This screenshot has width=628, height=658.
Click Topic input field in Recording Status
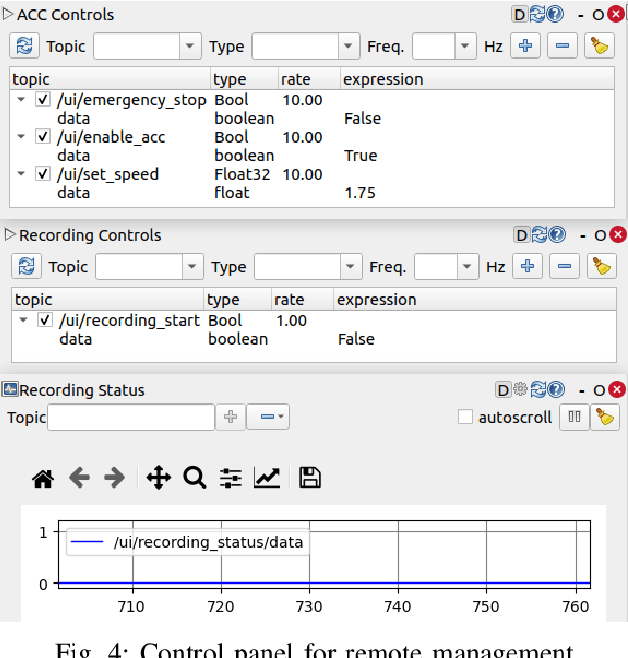(x=131, y=417)
